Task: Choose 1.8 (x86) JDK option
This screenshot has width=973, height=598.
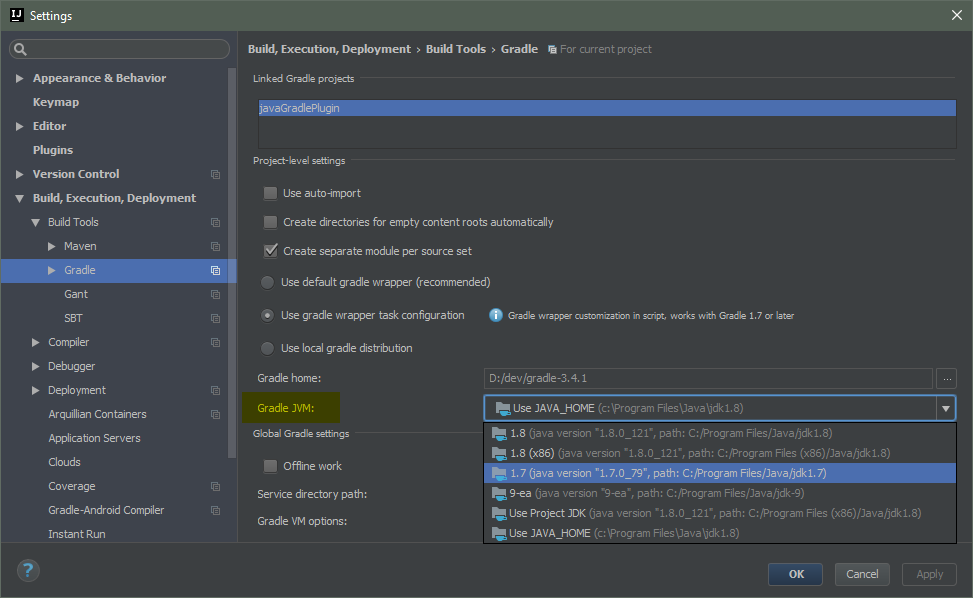Action: [720, 453]
